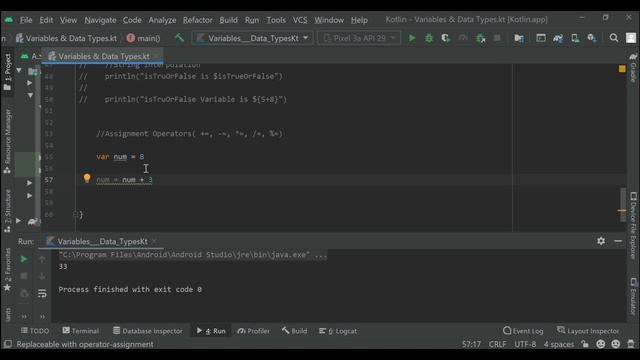This screenshot has height=360, width=640.
Task: Click the happy smiley feedback icon in the status bar
Action: coord(600,344)
